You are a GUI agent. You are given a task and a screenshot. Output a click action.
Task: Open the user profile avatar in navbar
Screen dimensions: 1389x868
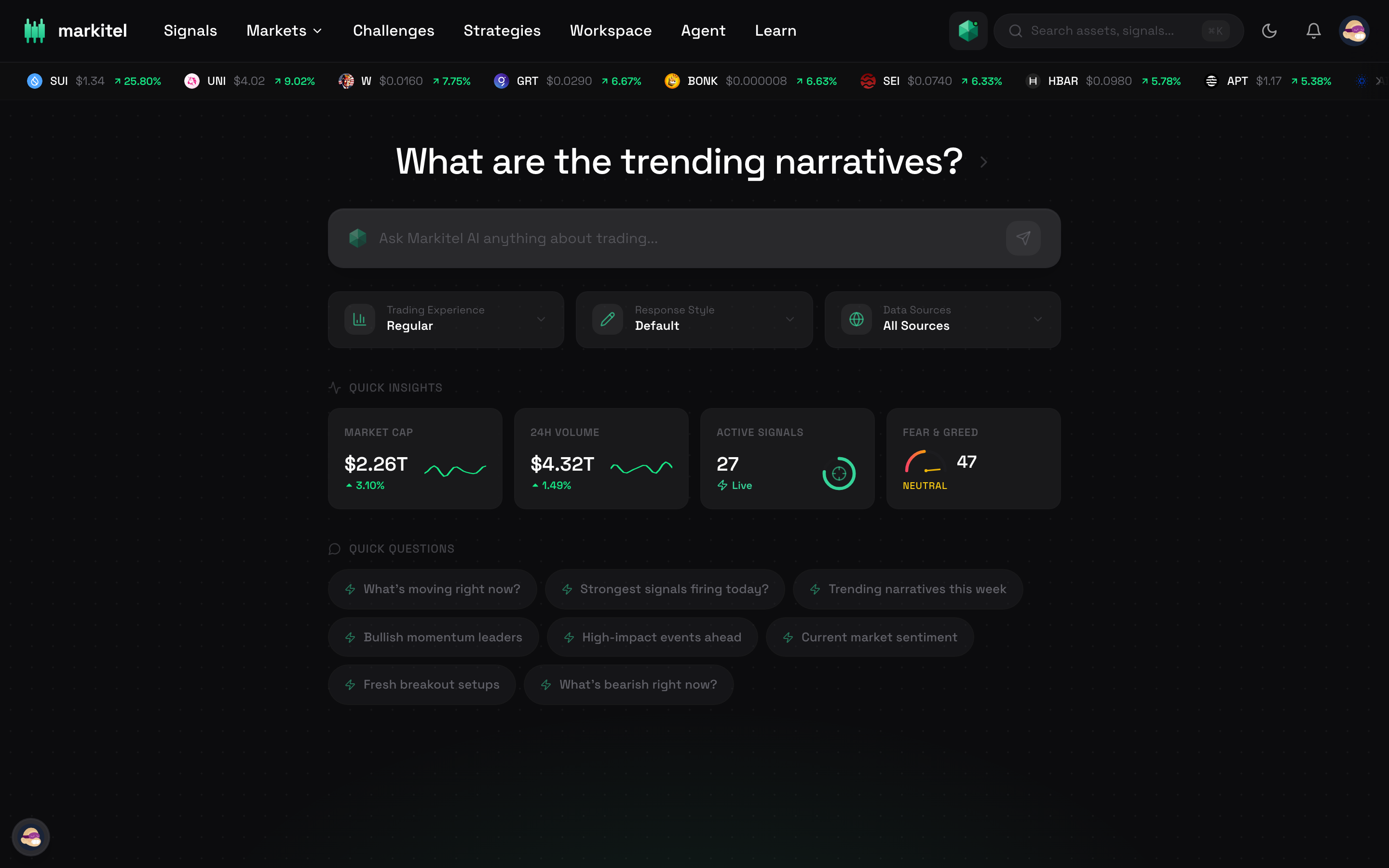1354,31
